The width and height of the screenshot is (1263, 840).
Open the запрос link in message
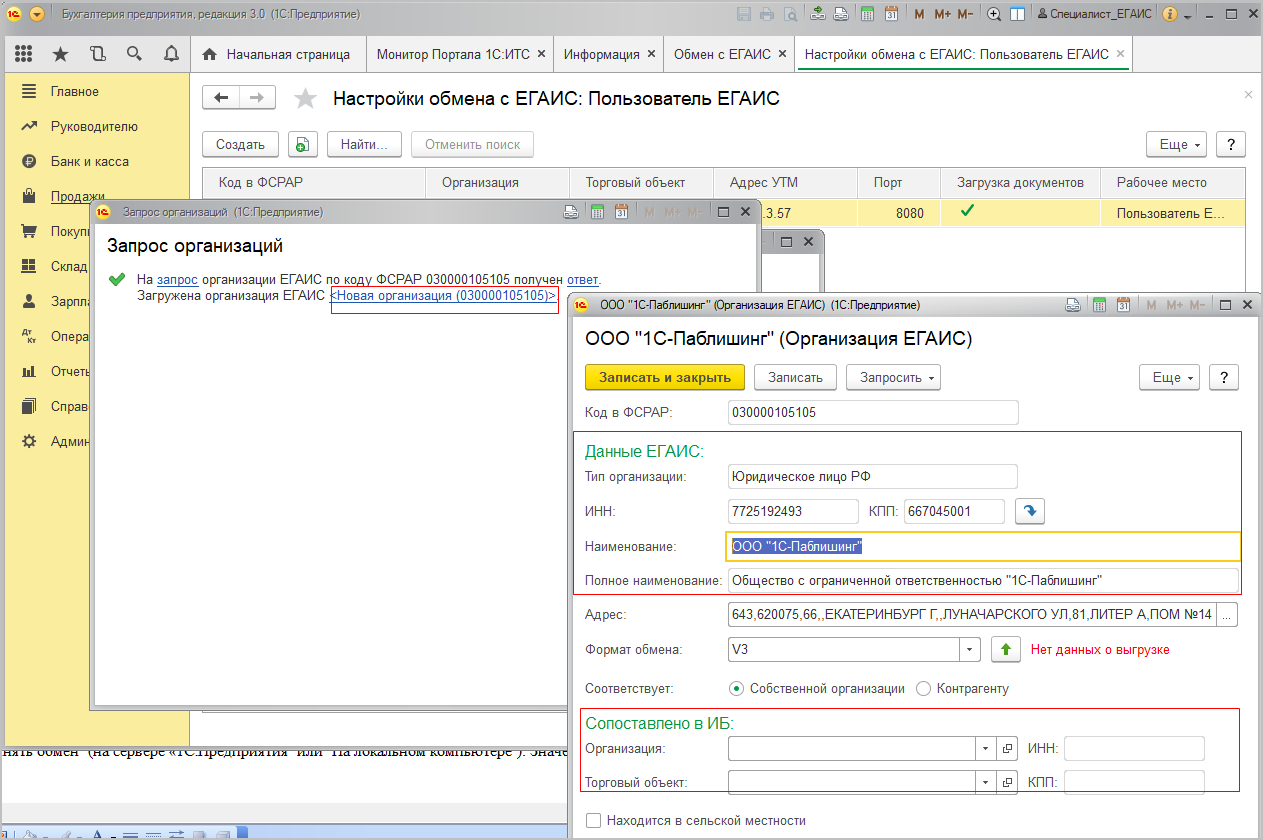coord(177,279)
